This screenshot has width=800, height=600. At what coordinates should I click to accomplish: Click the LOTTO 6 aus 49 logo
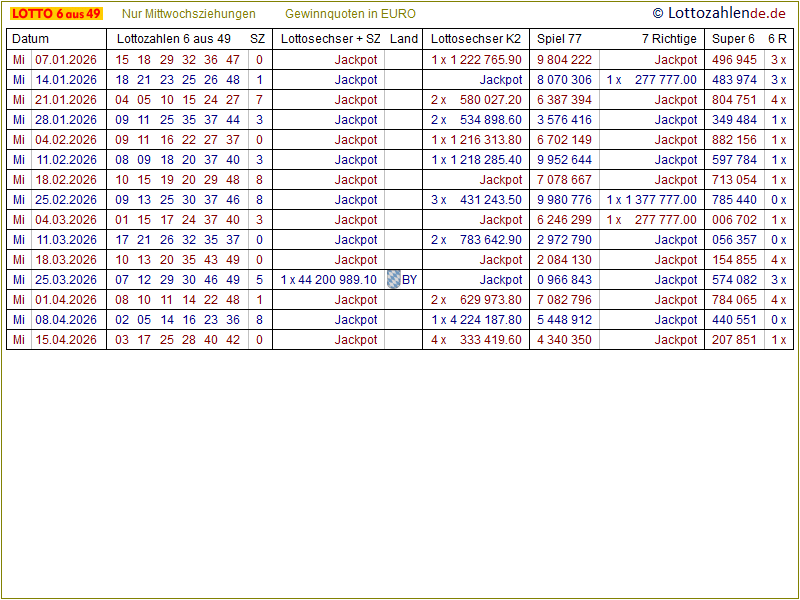pyautogui.click(x=56, y=14)
